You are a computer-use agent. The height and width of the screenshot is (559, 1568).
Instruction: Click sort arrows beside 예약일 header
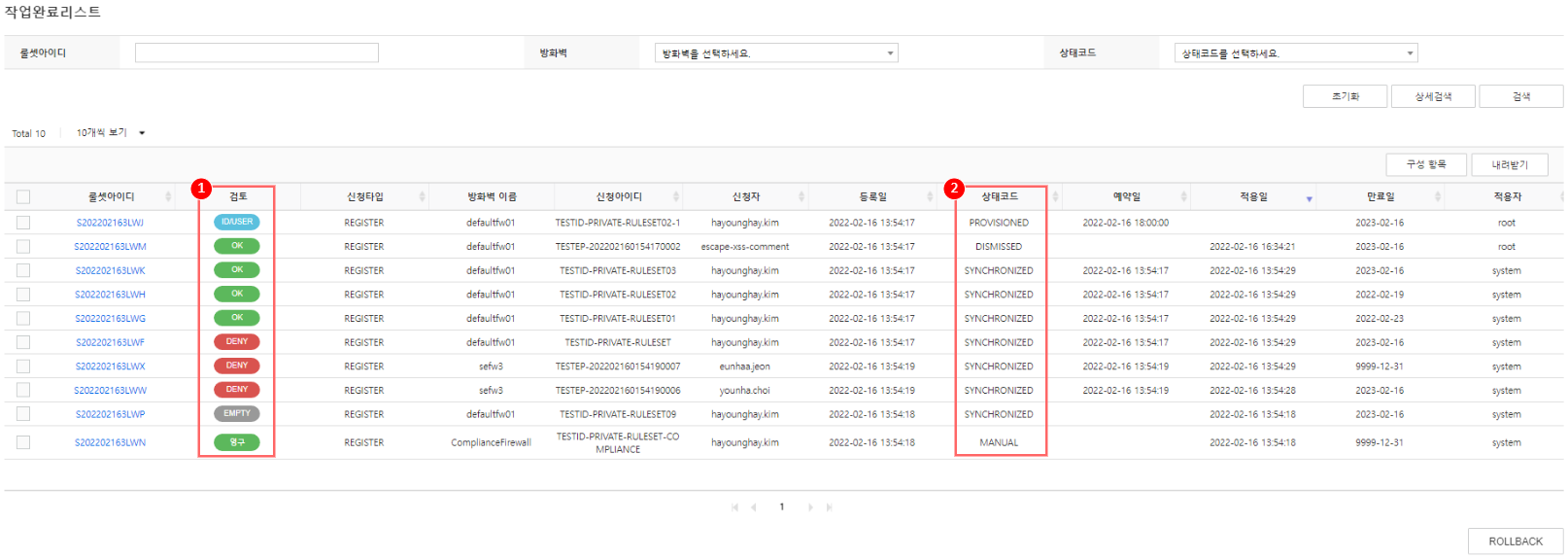(1183, 197)
